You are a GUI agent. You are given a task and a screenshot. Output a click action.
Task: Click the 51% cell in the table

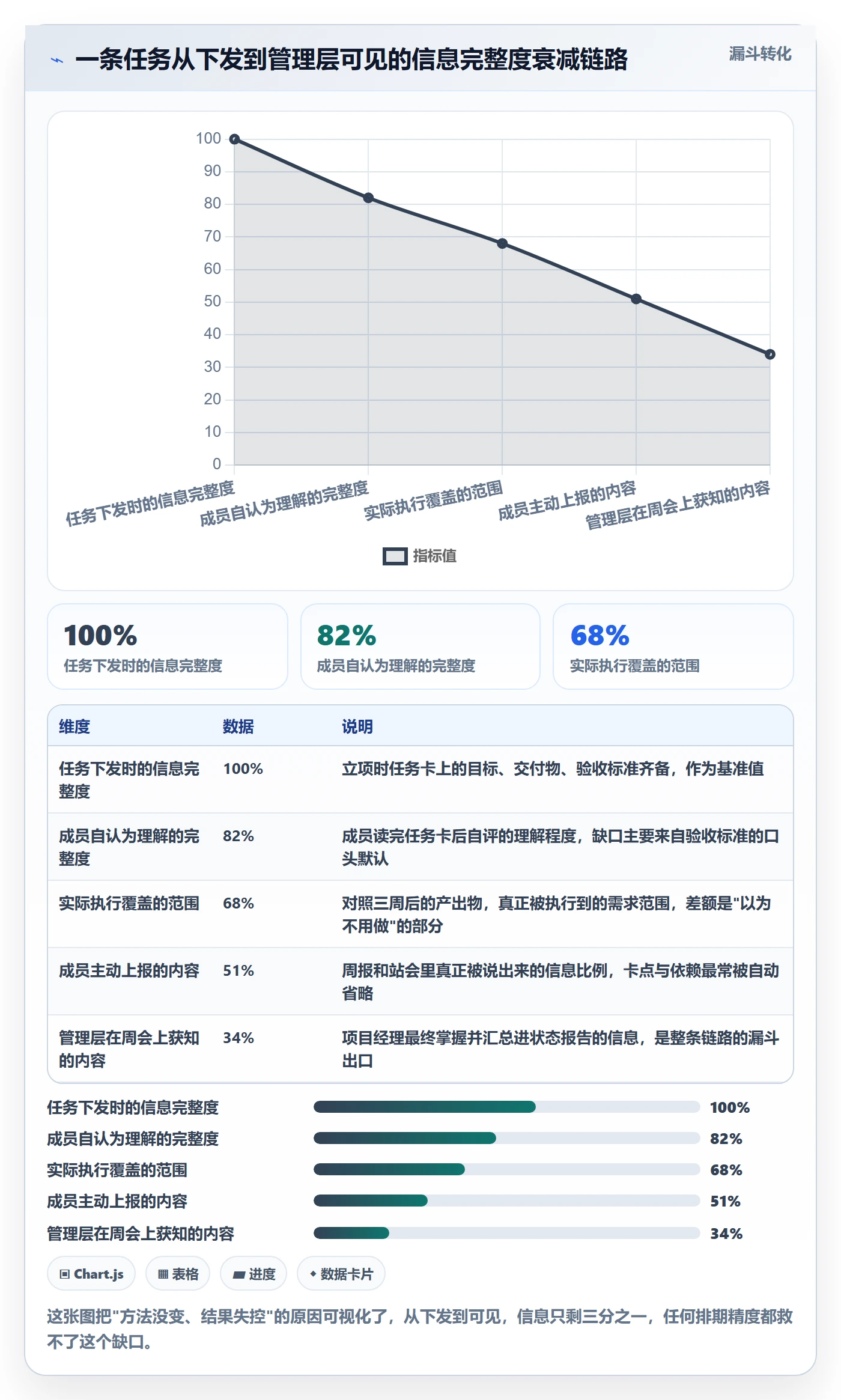pyautogui.click(x=238, y=970)
